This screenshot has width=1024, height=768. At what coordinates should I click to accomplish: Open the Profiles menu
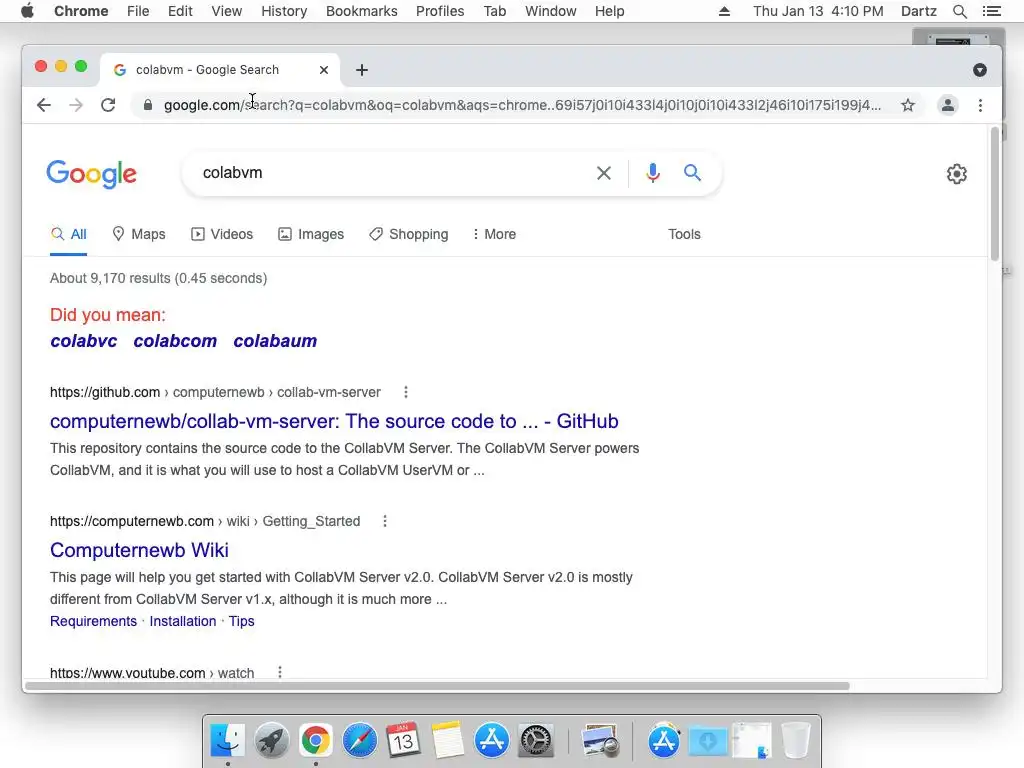pyautogui.click(x=440, y=11)
